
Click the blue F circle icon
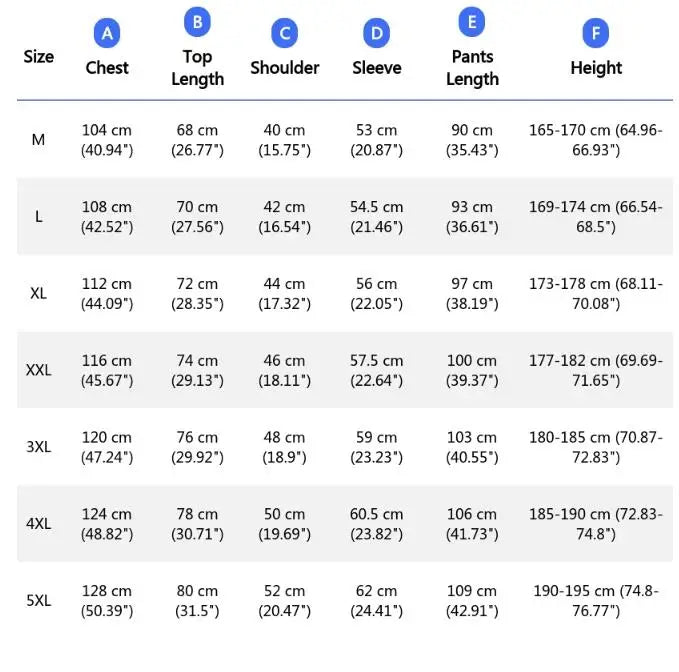[x=596, y=33]
